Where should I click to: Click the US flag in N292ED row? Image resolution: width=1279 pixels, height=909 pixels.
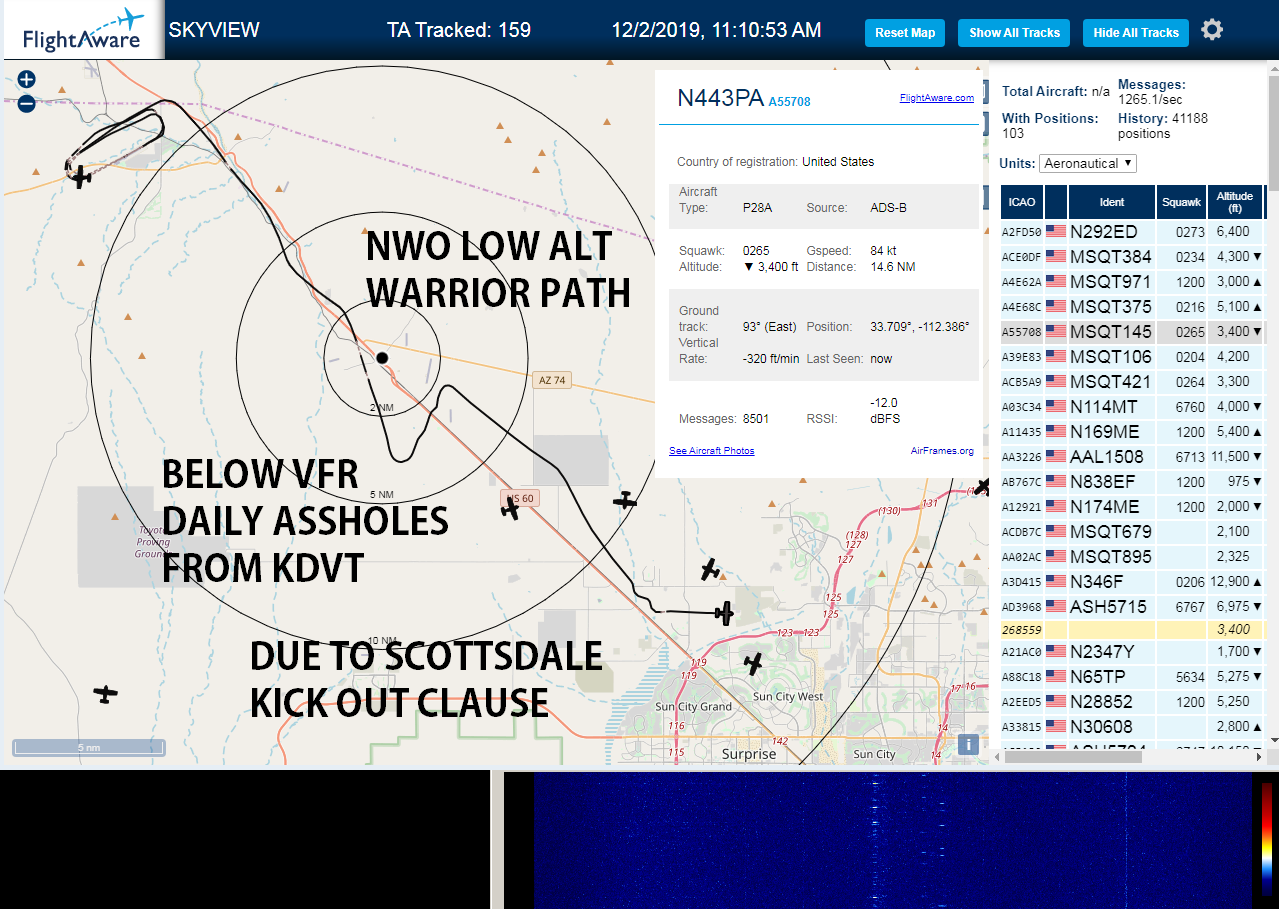1056,231
